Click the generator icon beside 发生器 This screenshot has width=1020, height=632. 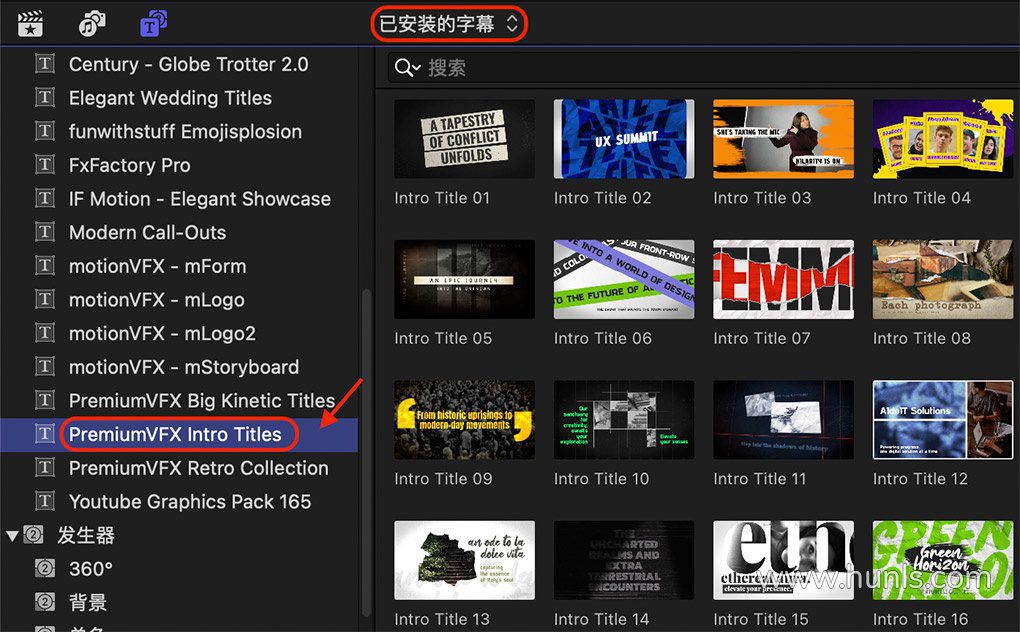33,535
